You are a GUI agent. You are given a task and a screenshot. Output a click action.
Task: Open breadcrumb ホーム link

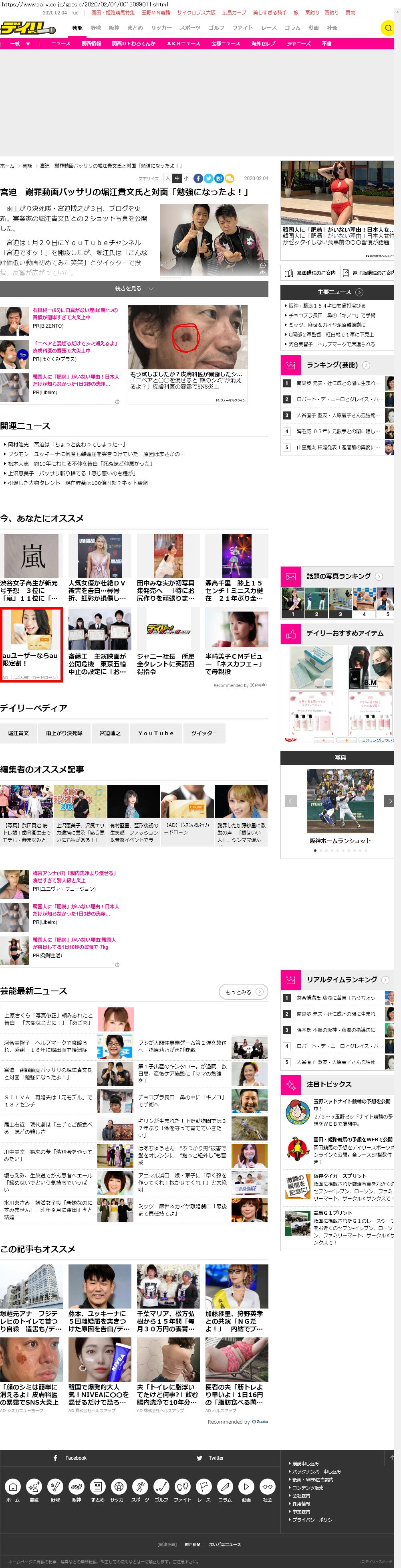click(x=7, y=166)
